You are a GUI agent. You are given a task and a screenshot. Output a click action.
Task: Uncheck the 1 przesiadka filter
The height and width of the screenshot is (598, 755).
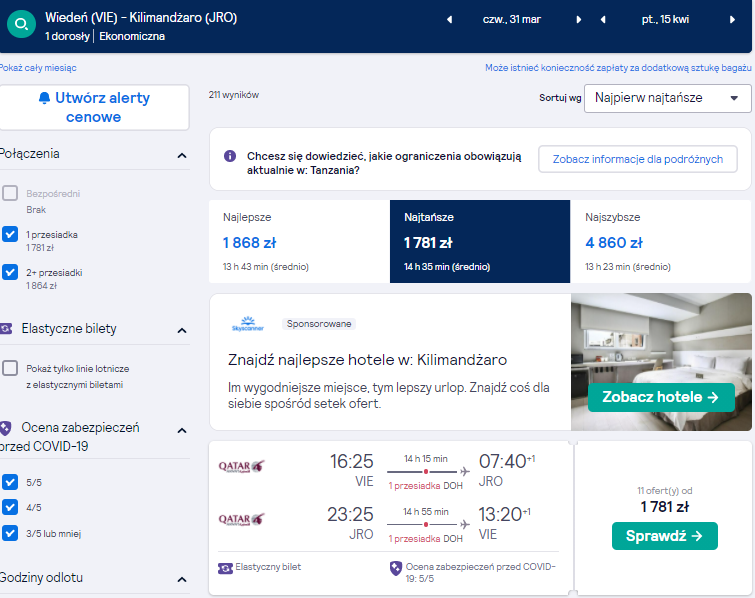[10, 234]
